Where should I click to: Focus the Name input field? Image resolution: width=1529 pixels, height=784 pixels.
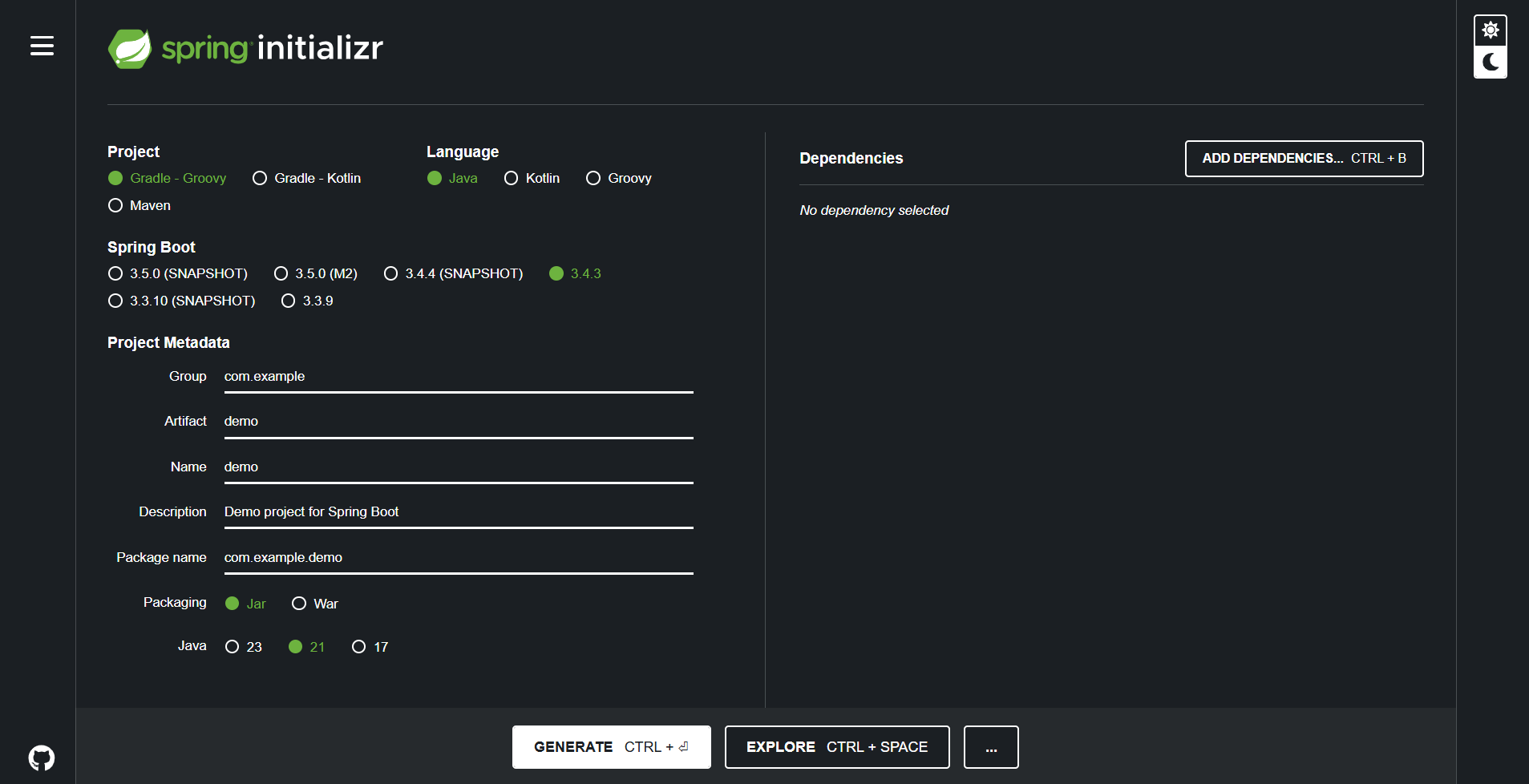[459, 467]
